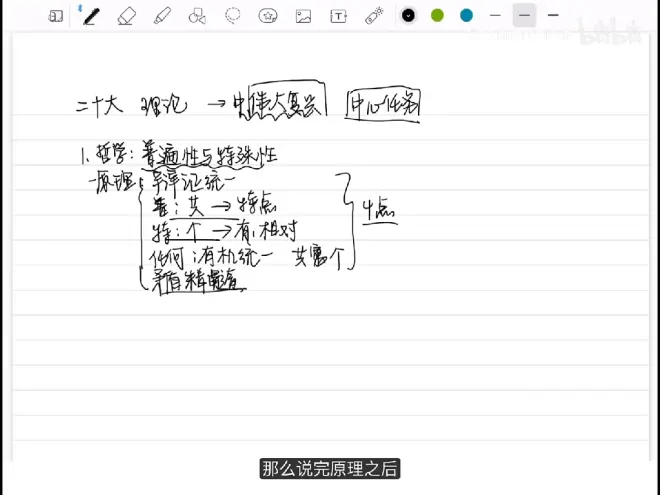Choose the green pen color
This screenshot has width=660, height=495.
coord(437,15)
